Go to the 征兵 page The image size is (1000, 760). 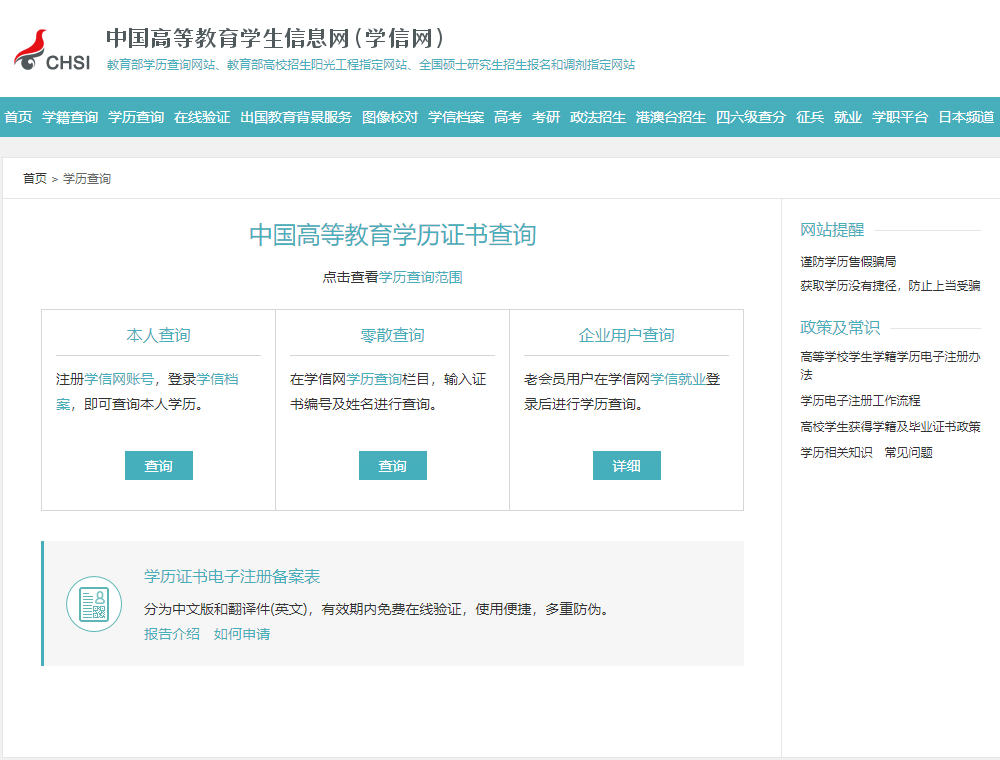[x=810, y=117]
